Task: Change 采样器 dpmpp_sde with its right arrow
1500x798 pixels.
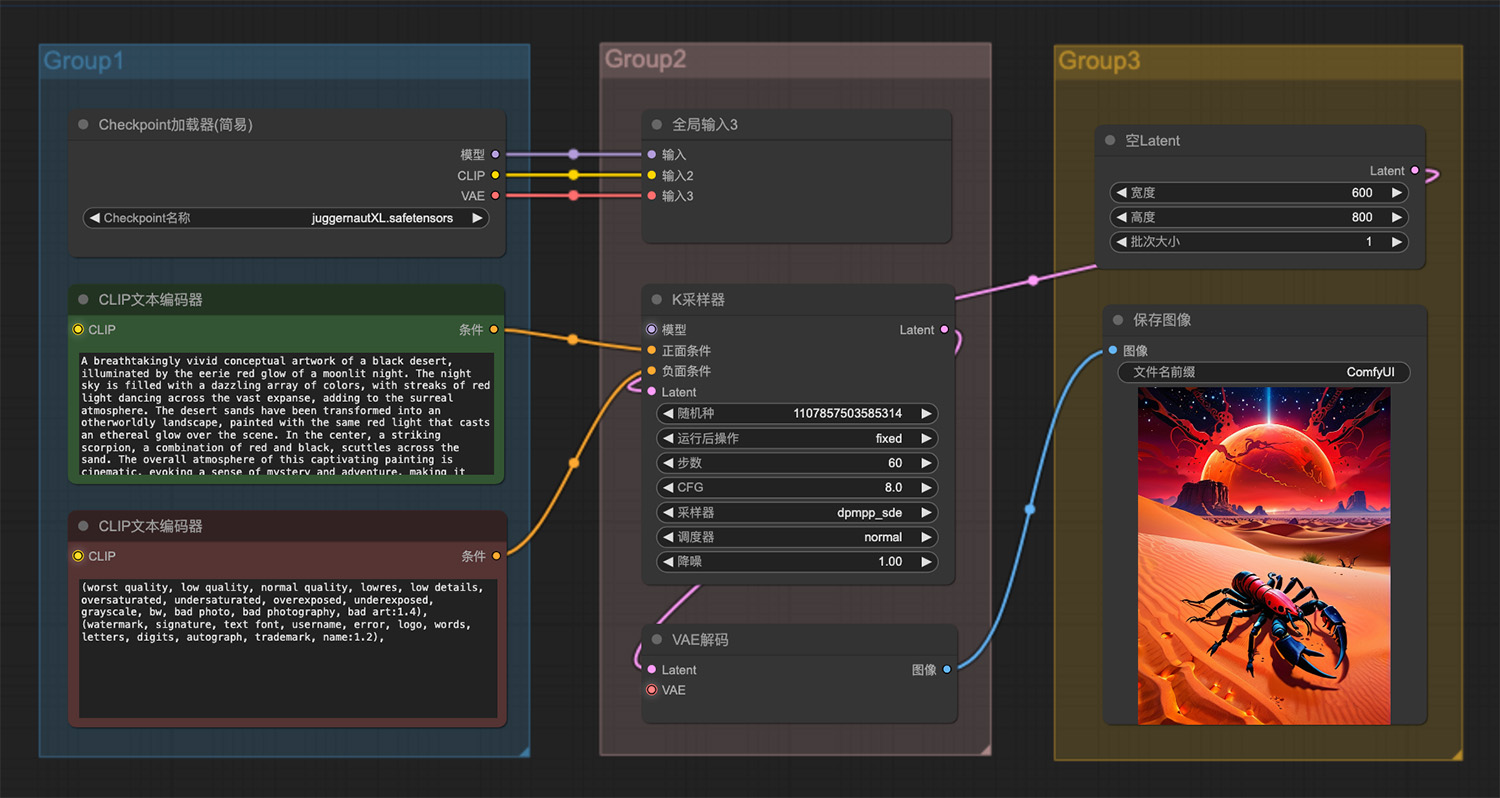Action: [x=926, y=512]
